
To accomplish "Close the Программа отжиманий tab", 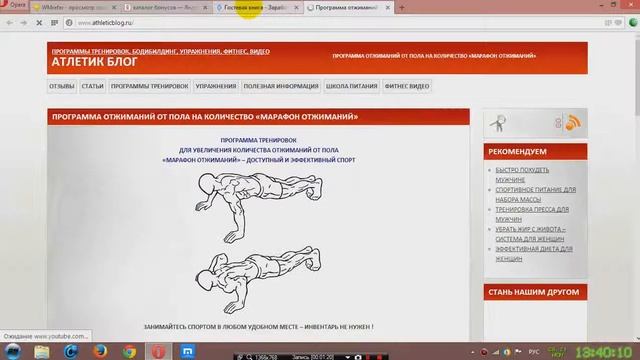I will click(388, 7).
